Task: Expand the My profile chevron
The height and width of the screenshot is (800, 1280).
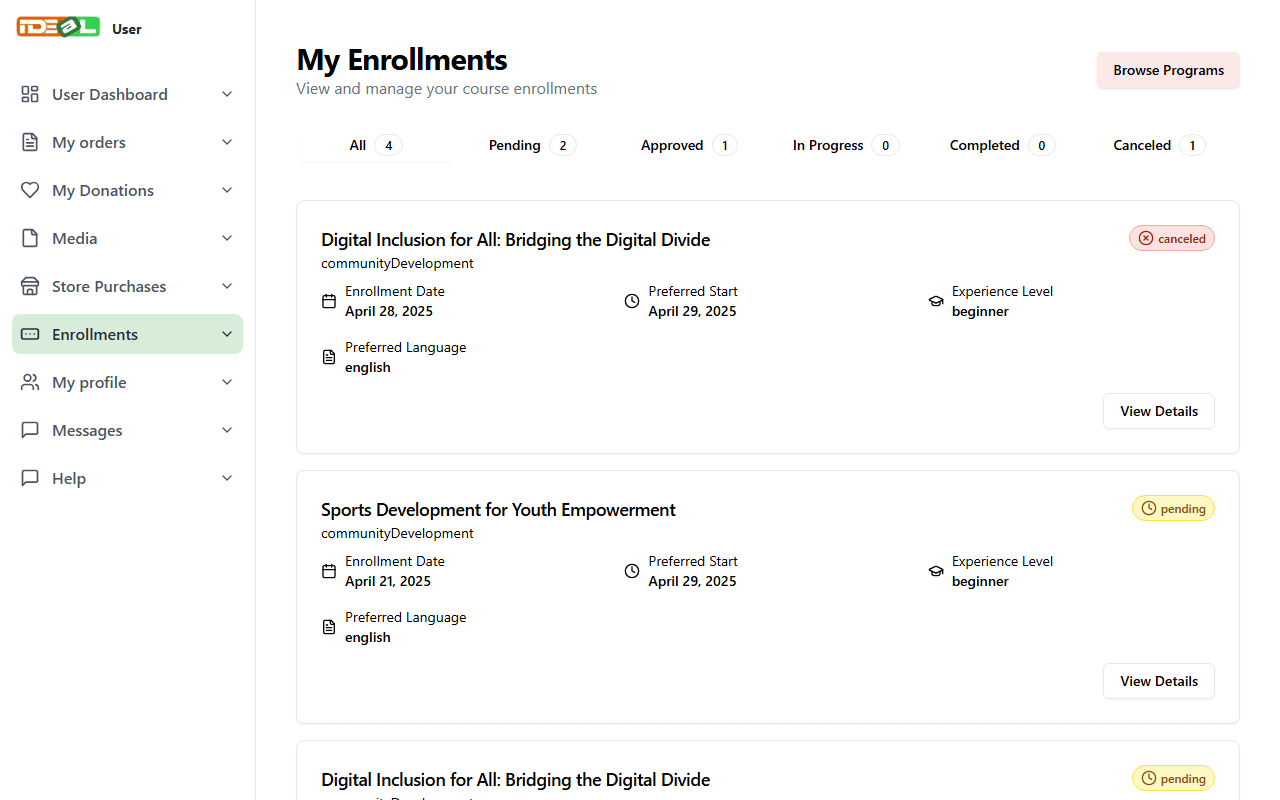Action: pyautogui.click(x=227, y=382)
